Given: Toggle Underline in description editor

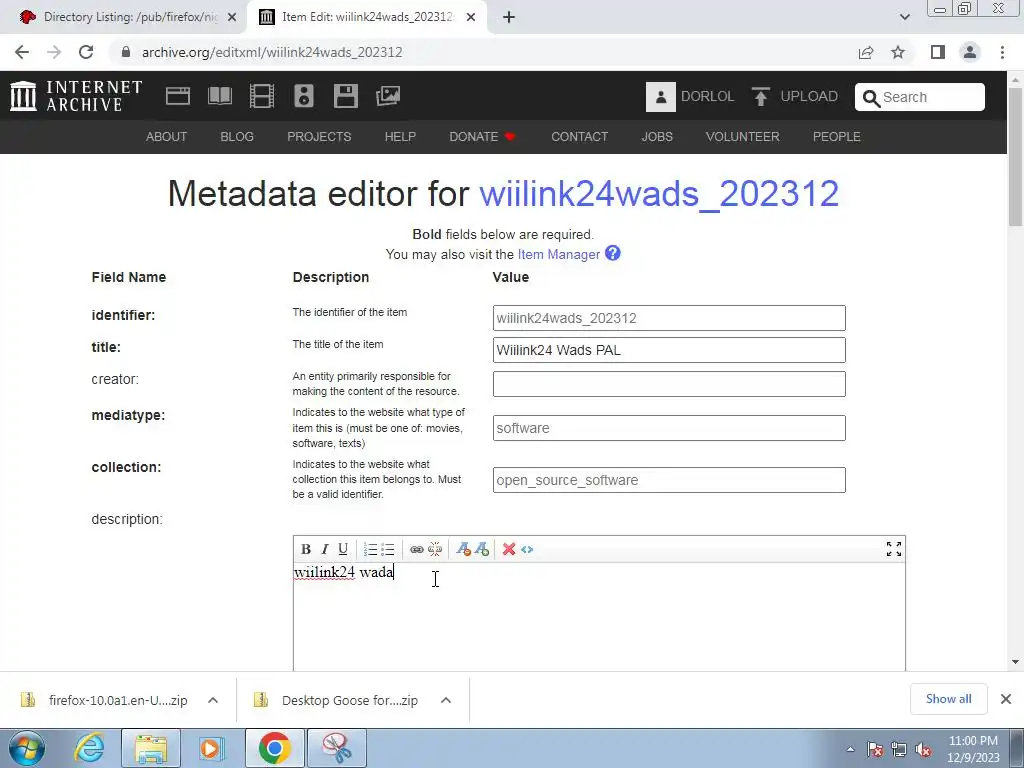Looking at the screenshot, I should tap(343, 549).
